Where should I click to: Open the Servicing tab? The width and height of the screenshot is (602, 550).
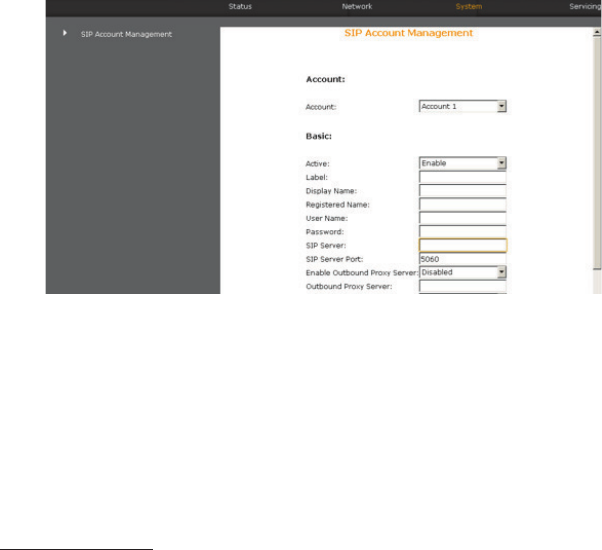(x=585, y=7)
